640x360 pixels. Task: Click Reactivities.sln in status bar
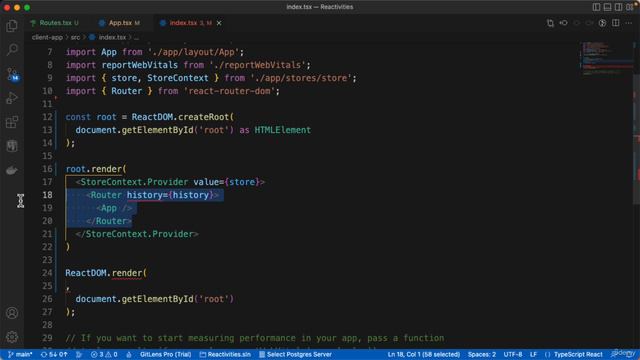point(225,354)
